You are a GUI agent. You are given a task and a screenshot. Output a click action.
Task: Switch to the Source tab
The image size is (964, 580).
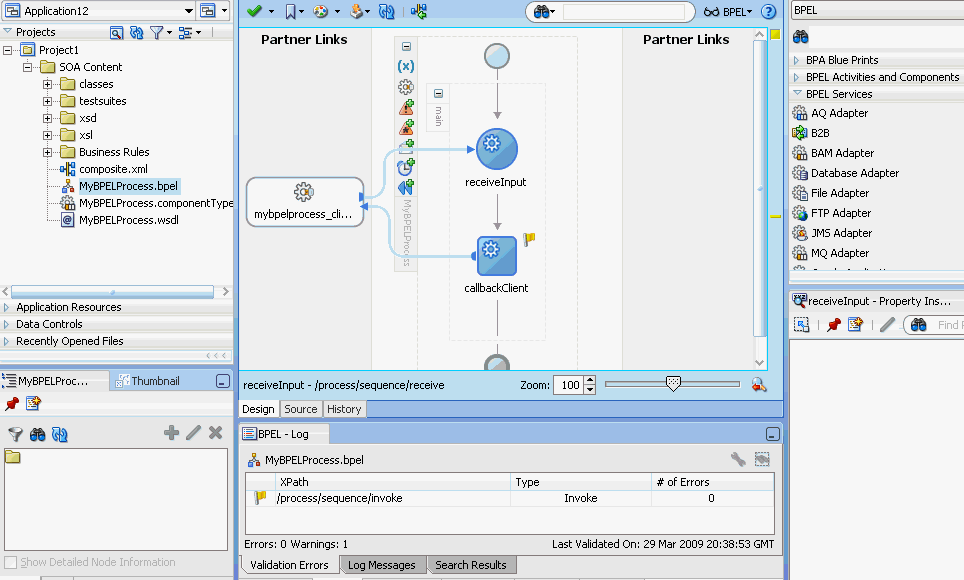pos(301,409)
